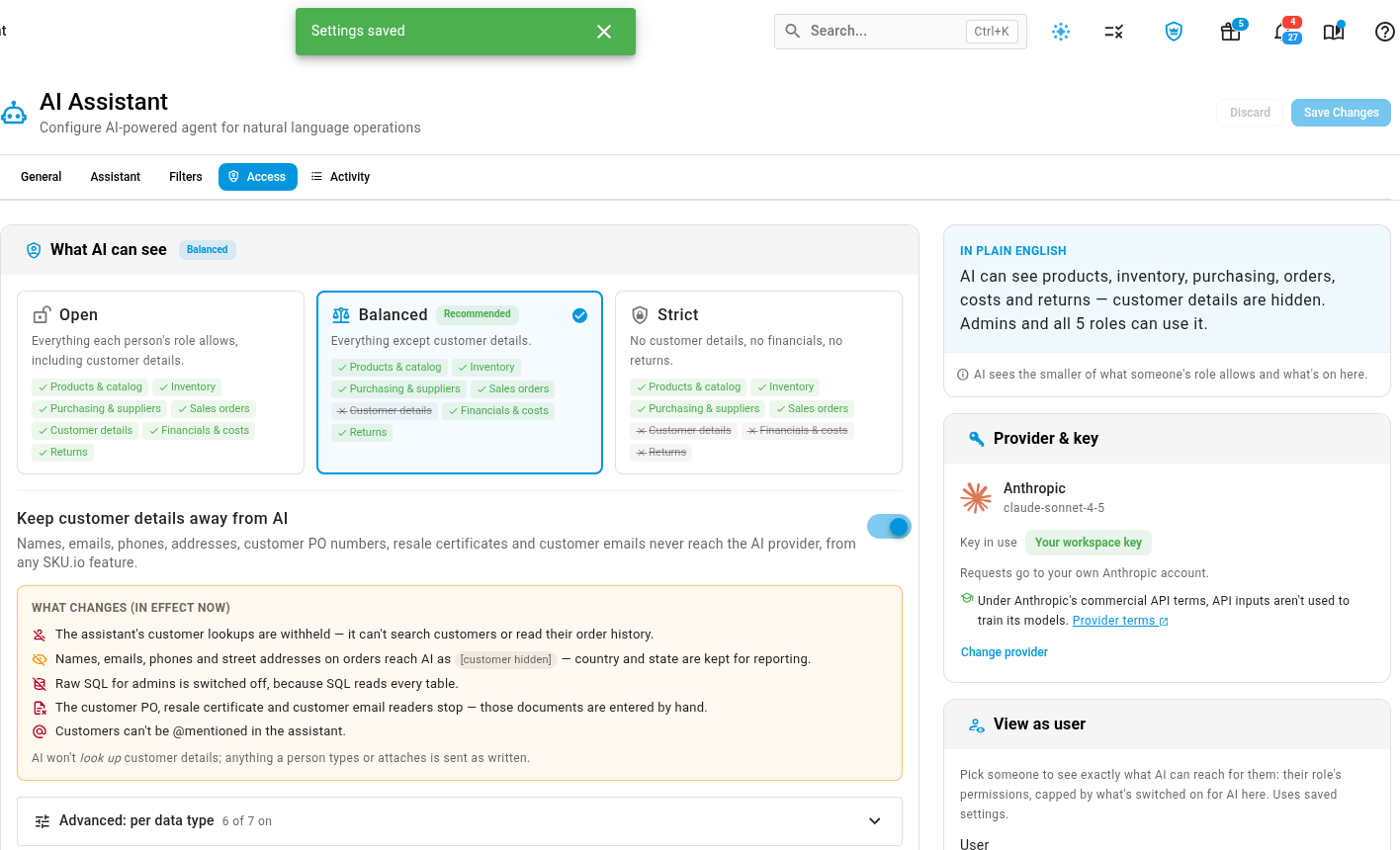Select the Balanced access preset card
Viewport: 1400px width, 850px height.
coord(460,382)
